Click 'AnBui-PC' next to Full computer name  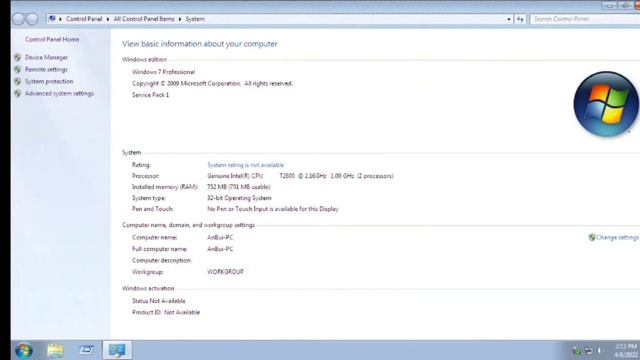tap(220, 249)
